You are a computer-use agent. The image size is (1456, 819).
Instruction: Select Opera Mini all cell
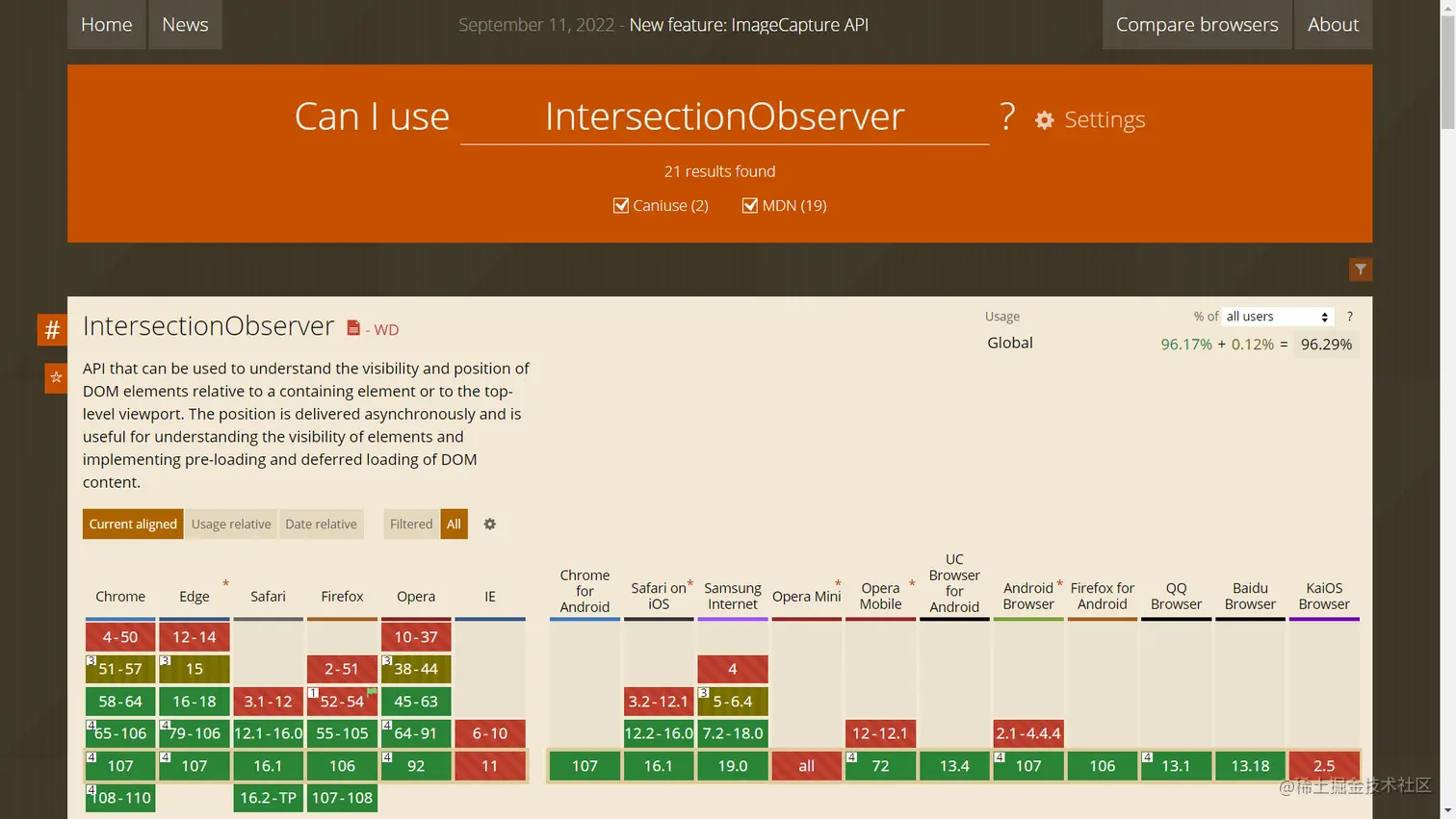click(807, 766)
